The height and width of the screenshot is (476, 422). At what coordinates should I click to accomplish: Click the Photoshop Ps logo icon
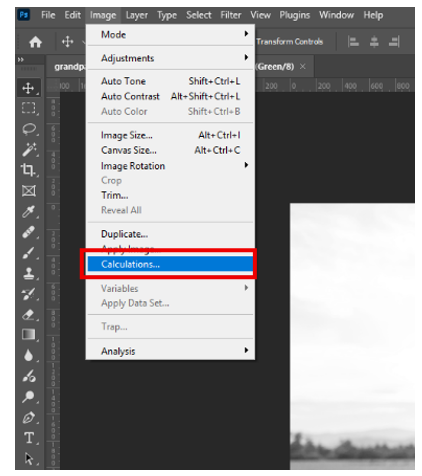point(24,15)
